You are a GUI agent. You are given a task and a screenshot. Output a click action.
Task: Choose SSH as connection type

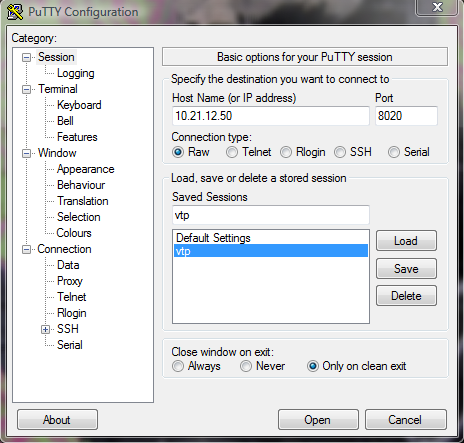(340, 152)
